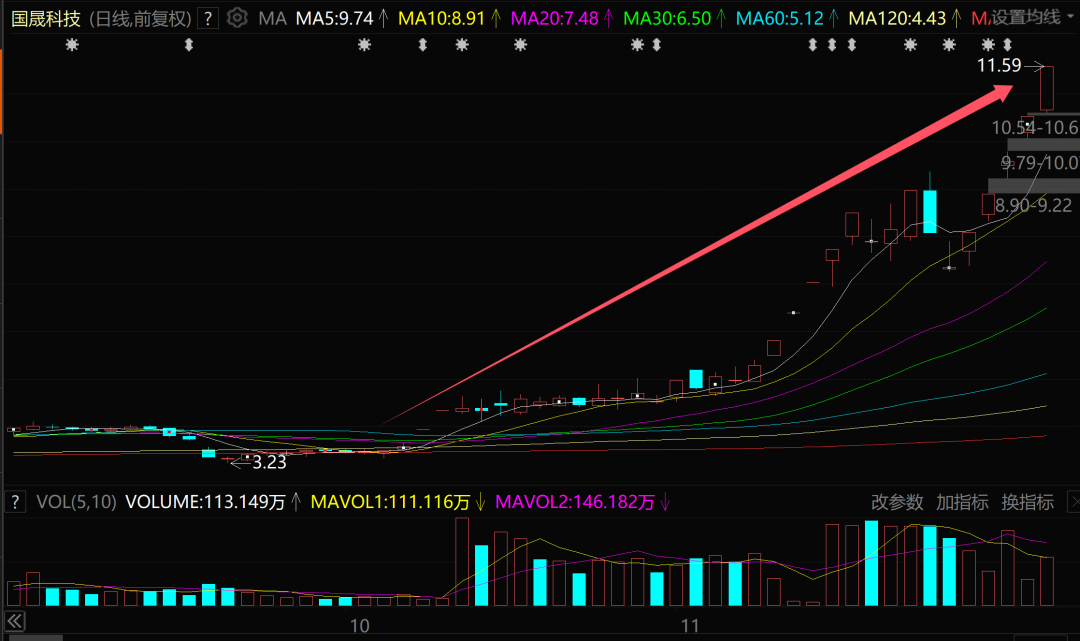Click the MA indicator label
1080x641 pixels.
(272, 19)
